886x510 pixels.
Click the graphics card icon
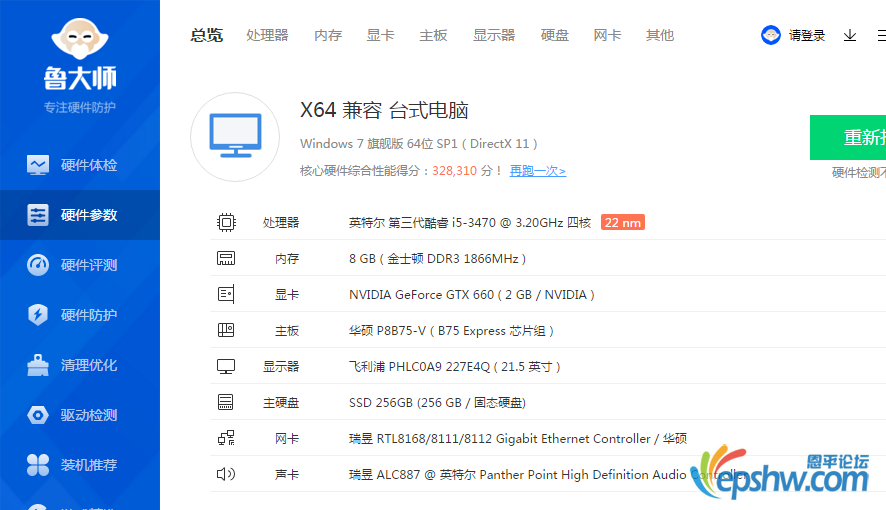[x=226, y=294]
